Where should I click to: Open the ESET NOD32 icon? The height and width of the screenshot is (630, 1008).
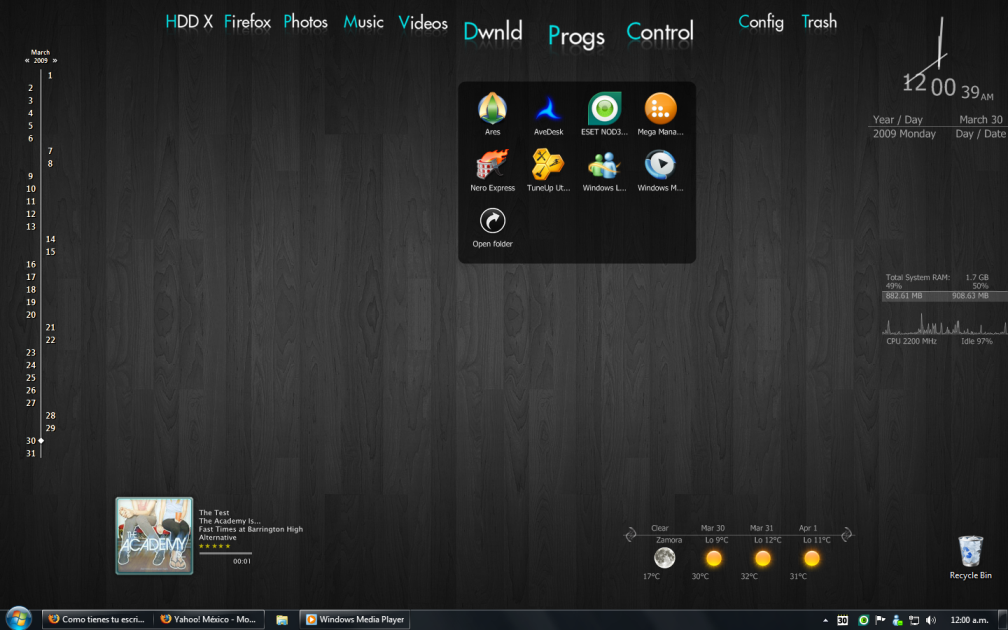click(x=604, y=108)
